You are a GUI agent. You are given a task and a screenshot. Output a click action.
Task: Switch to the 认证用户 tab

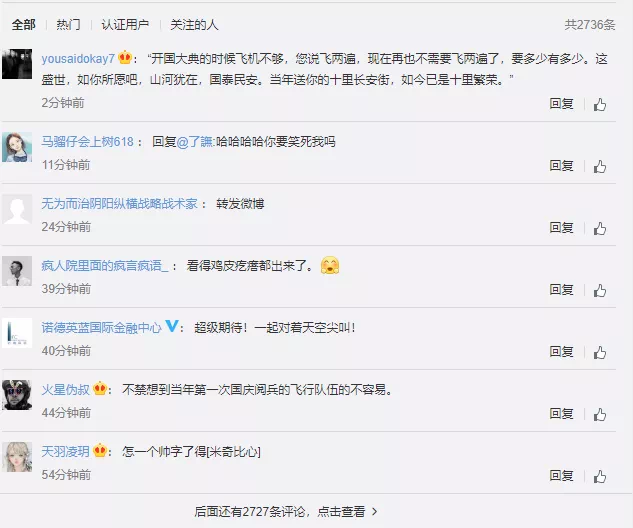click(x=125, y=25)
